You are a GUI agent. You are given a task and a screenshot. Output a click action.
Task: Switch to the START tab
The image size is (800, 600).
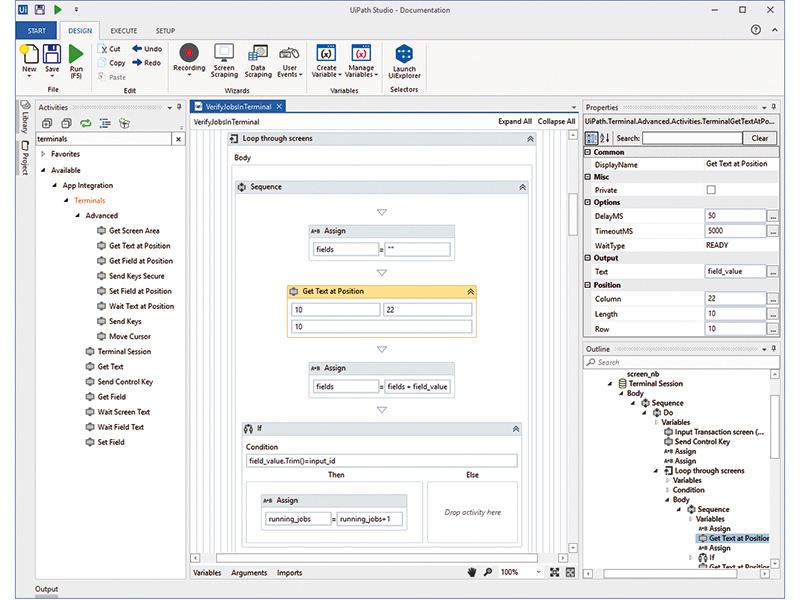37,31
